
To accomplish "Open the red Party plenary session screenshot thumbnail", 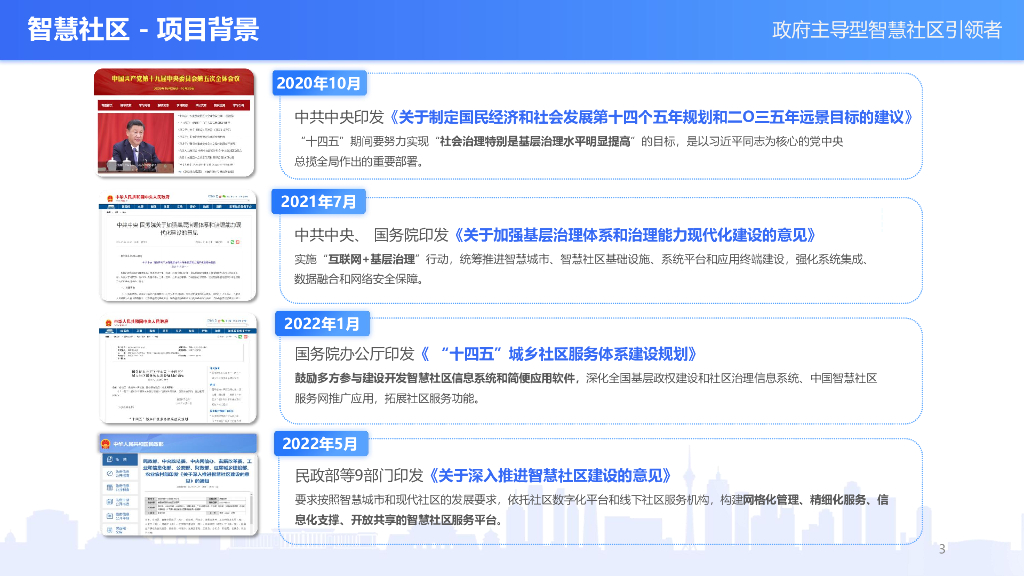I will coord(174,122).
